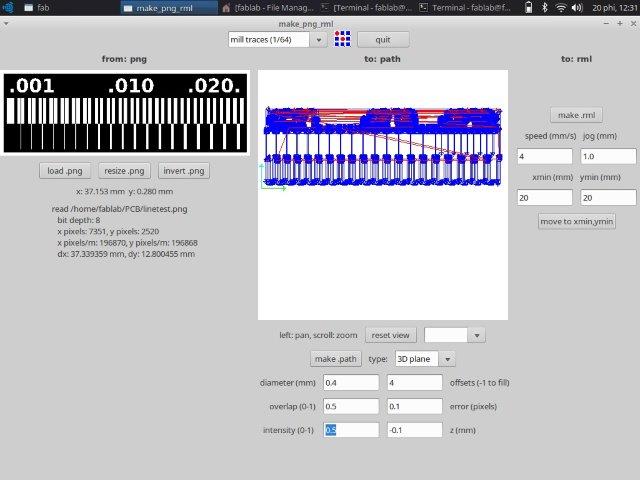Click the 'x: 37.153 mm' coordinate readout
This screenshot has height=480, width=640.
tap(124, 191)
